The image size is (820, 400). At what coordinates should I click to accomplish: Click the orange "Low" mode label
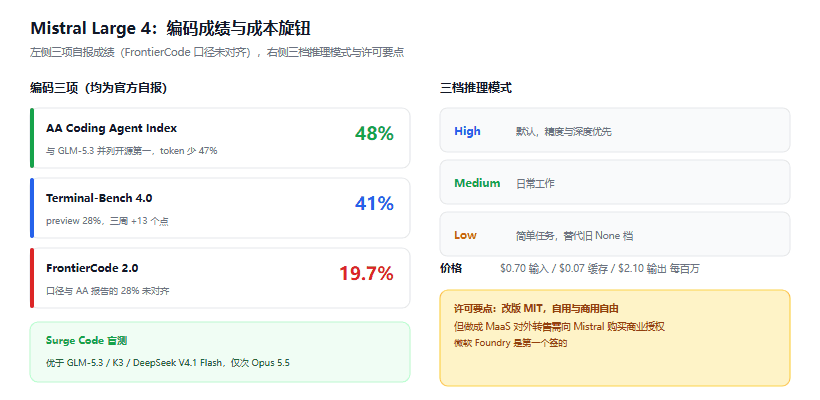pos(465,235)
